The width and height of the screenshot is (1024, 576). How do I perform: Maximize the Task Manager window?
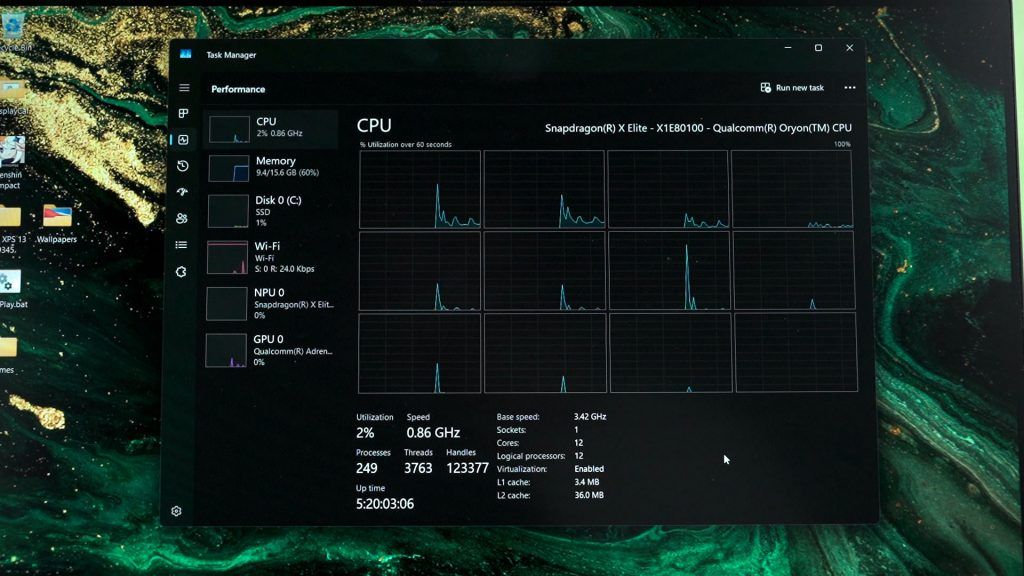[x=818, y=48]
